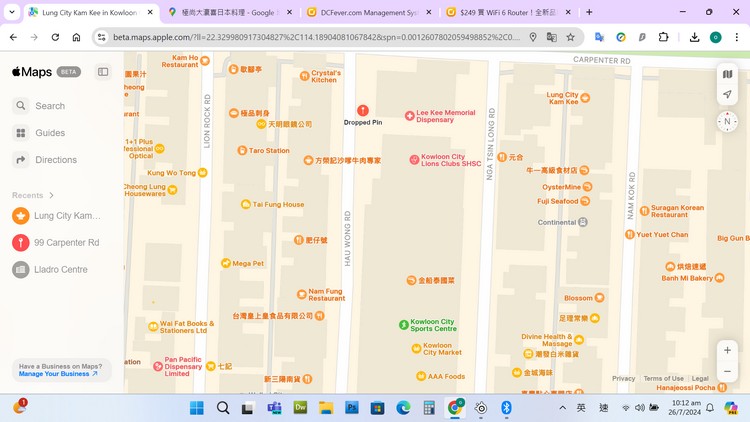The width and height of the screenshot is (750, 422).
Task: Select the Continental marker
Action: [583, 222]
